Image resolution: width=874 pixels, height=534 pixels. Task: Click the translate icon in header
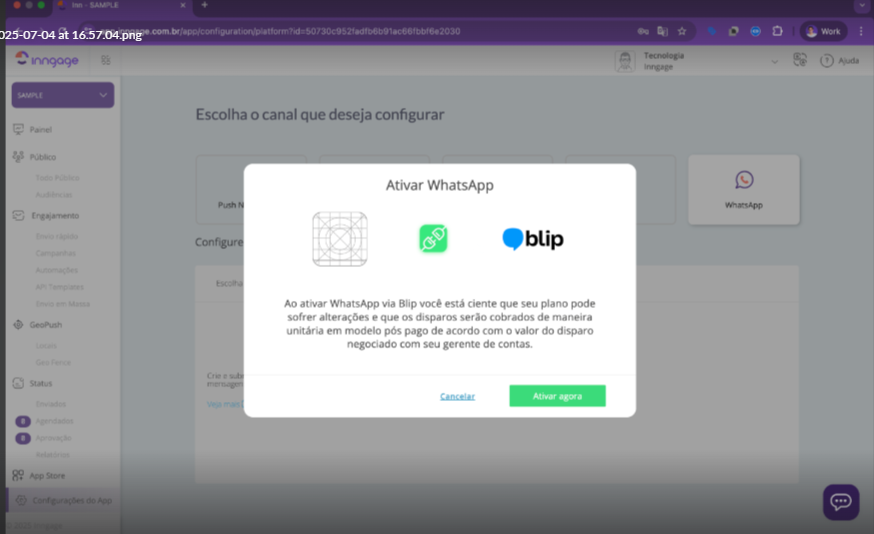[800, 60]
